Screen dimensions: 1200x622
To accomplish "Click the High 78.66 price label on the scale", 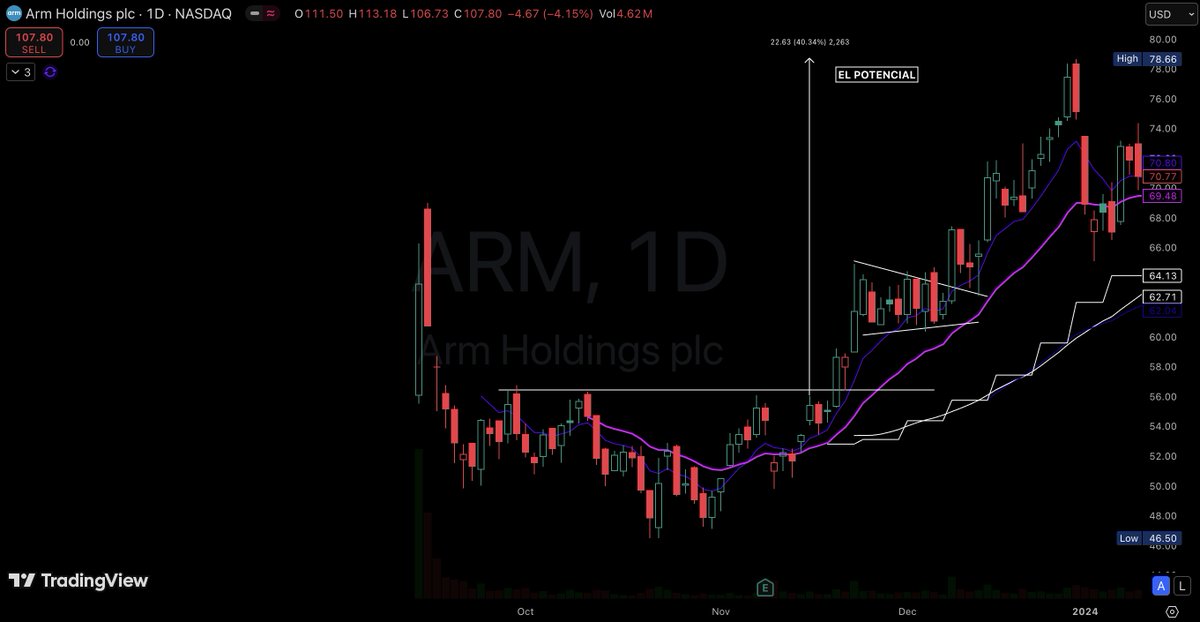I will coord(1146,59).
